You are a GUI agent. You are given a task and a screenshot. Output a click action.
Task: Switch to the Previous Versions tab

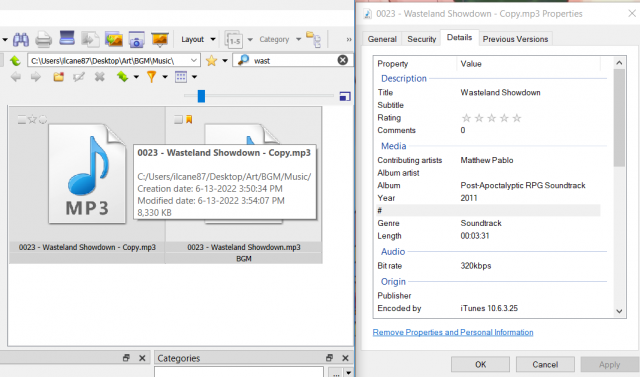click(x=515, y=39)
